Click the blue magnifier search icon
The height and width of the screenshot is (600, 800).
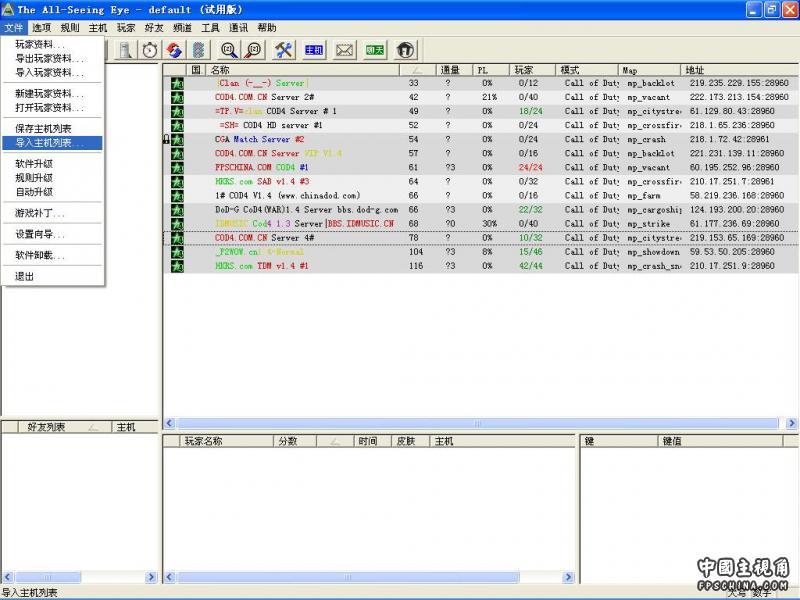pyautogui.click(x=229, y=50)
